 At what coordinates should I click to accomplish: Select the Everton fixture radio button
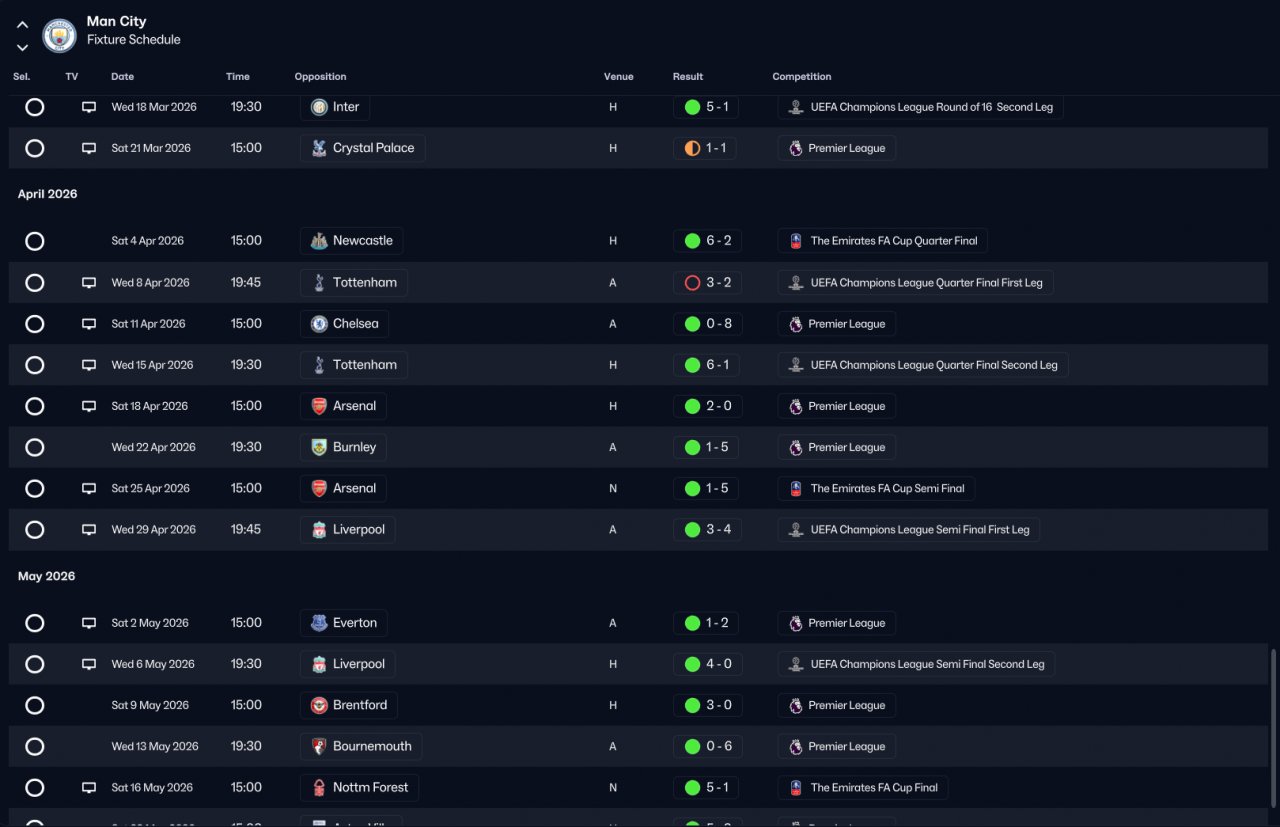point(35,623)
